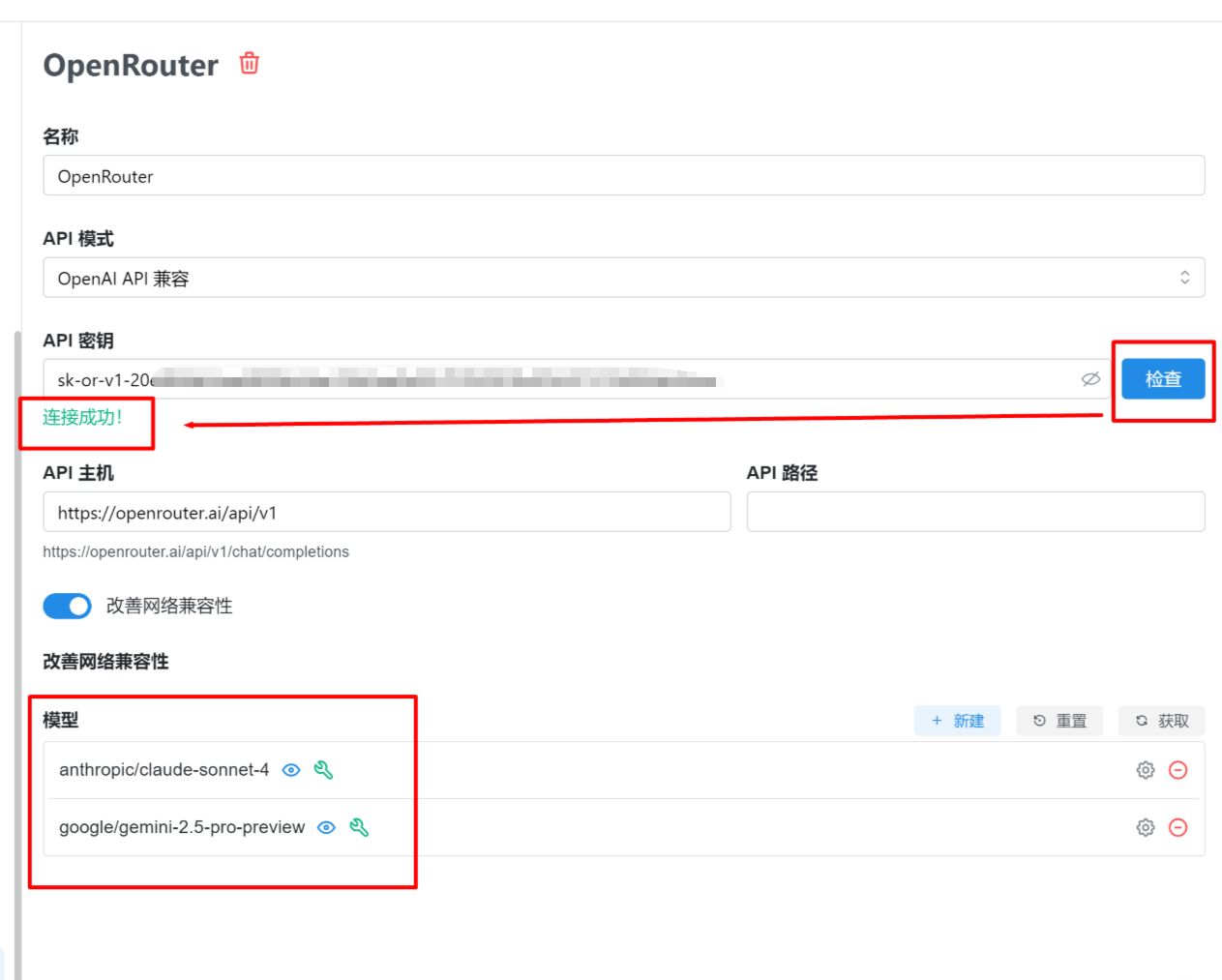Open settings gear for google/gemini-2.5-pro-preview

(1146, 827)
